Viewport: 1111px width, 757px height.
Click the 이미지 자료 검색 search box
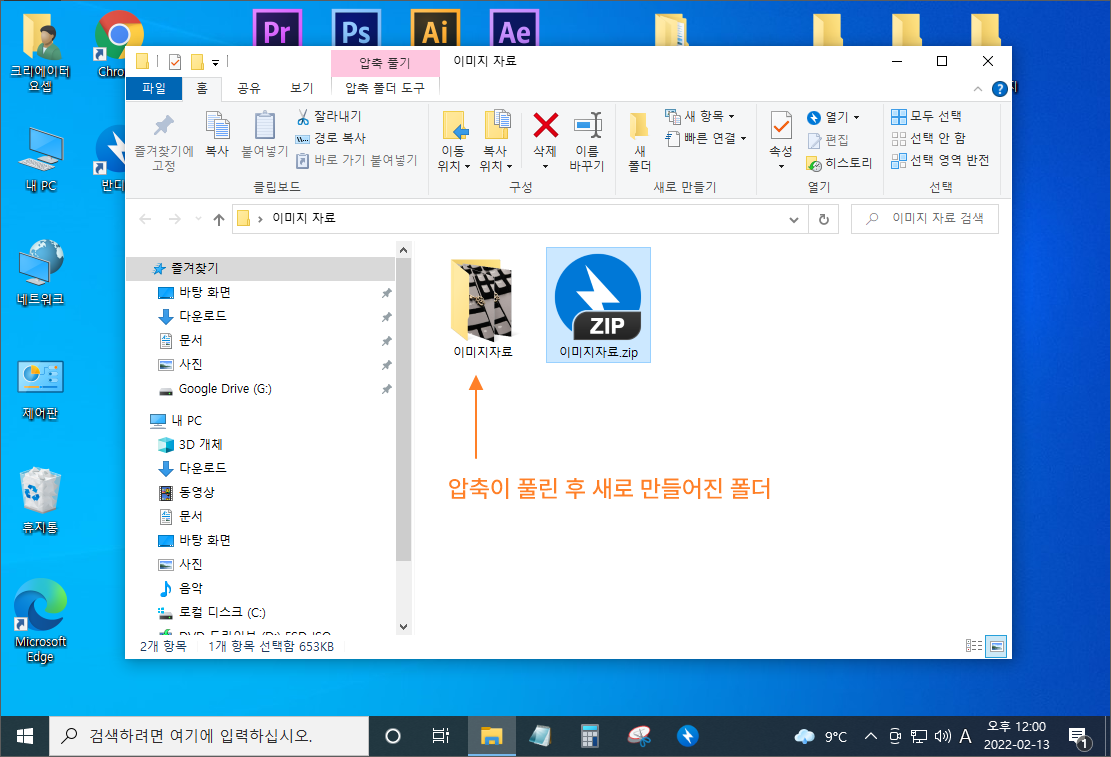tap(925, 219)
